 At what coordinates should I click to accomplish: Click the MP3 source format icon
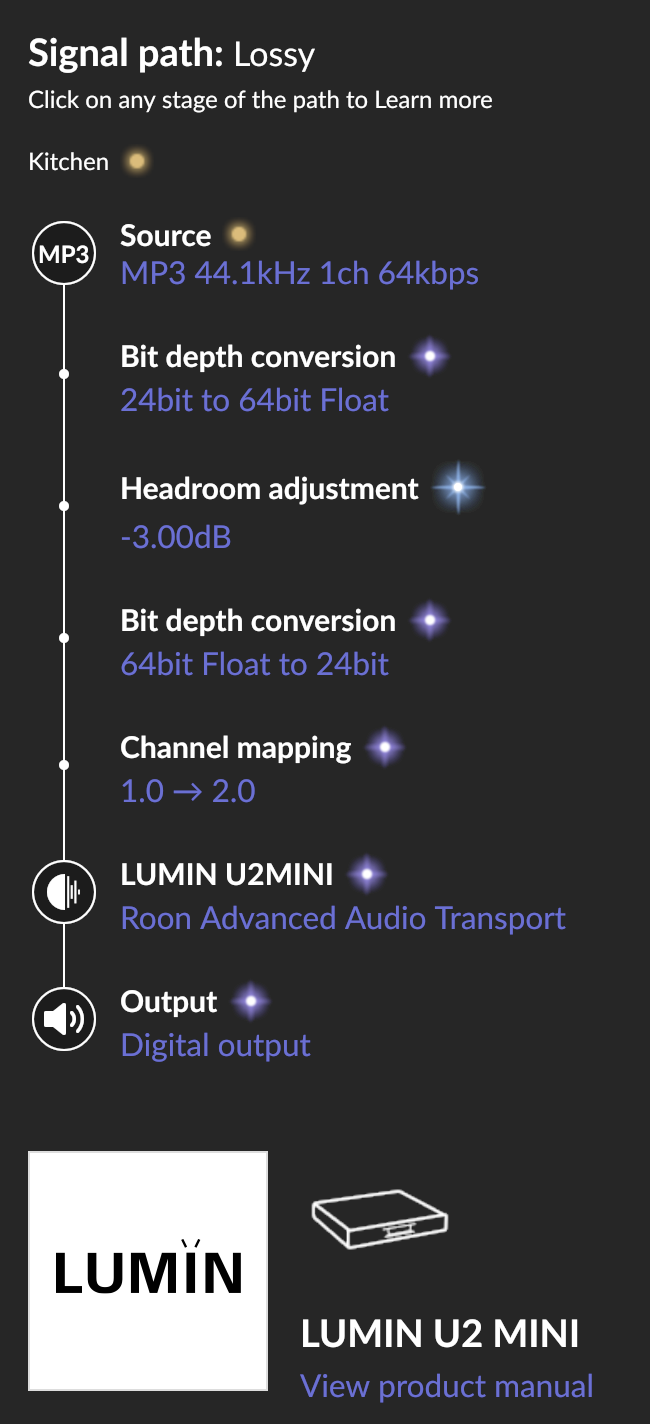(64, 255)
